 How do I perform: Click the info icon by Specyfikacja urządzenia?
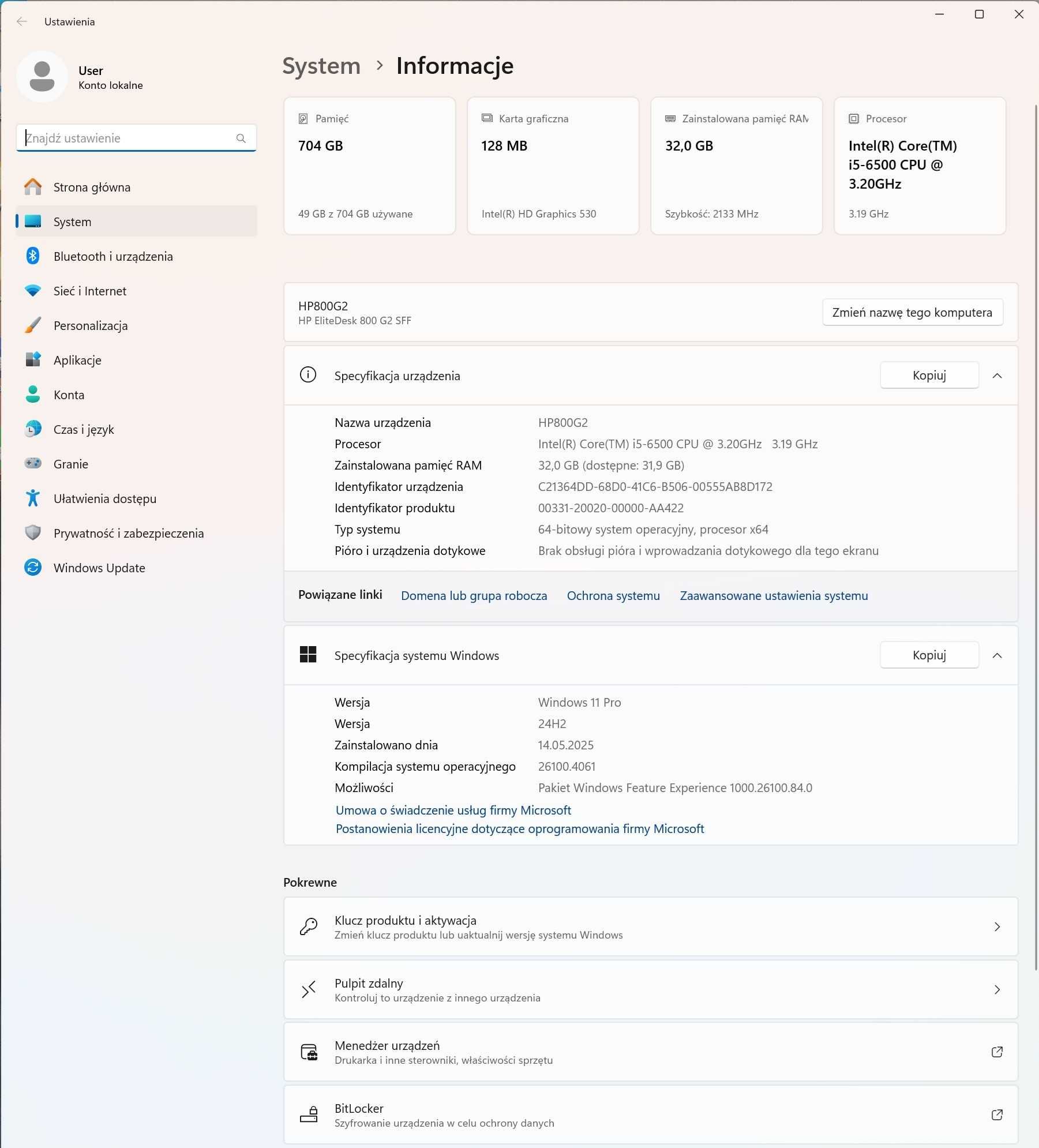308,375
